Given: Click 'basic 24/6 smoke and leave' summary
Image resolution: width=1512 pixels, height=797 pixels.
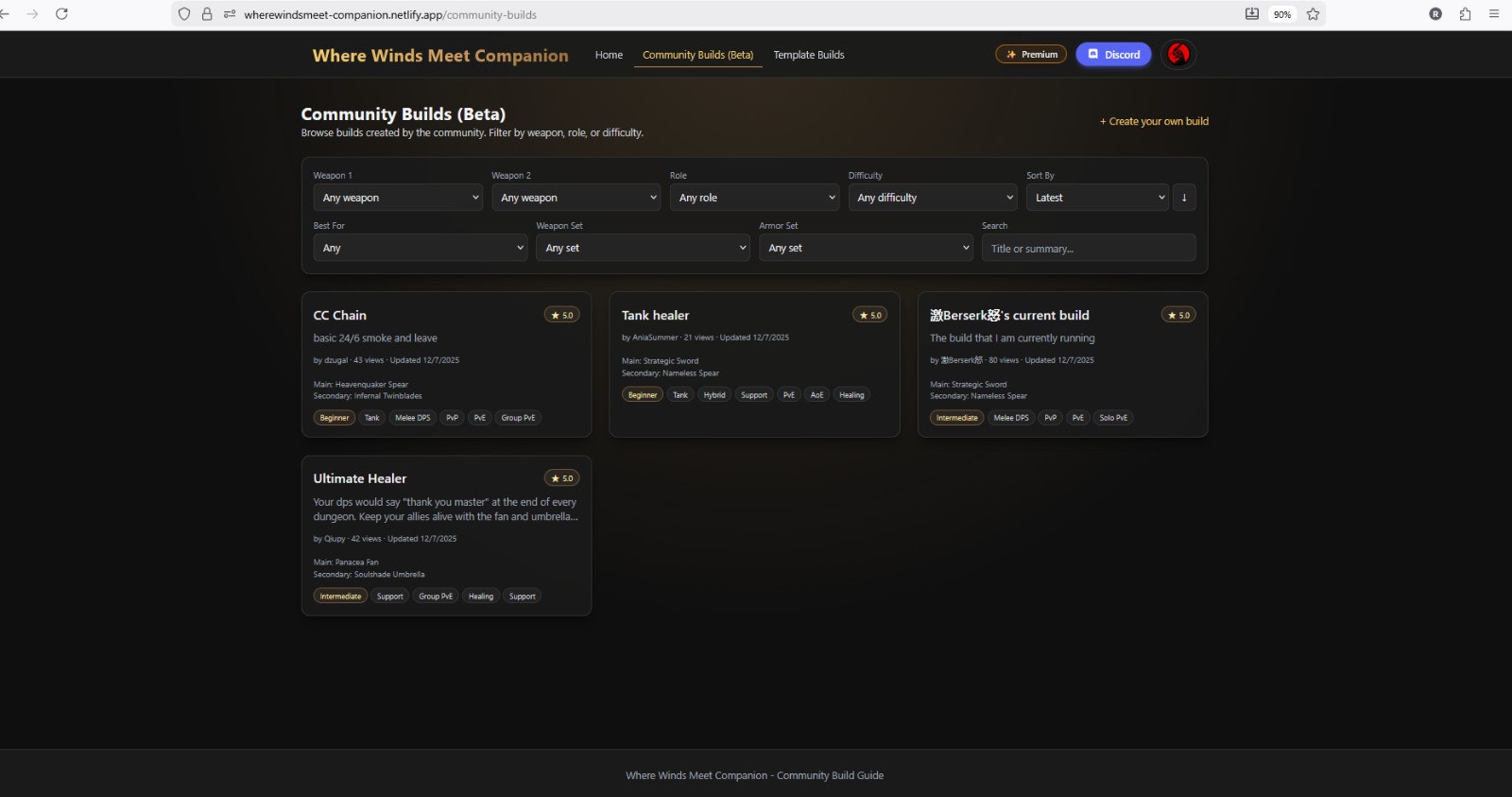Looking at the screenshot, I should (375, 338).
